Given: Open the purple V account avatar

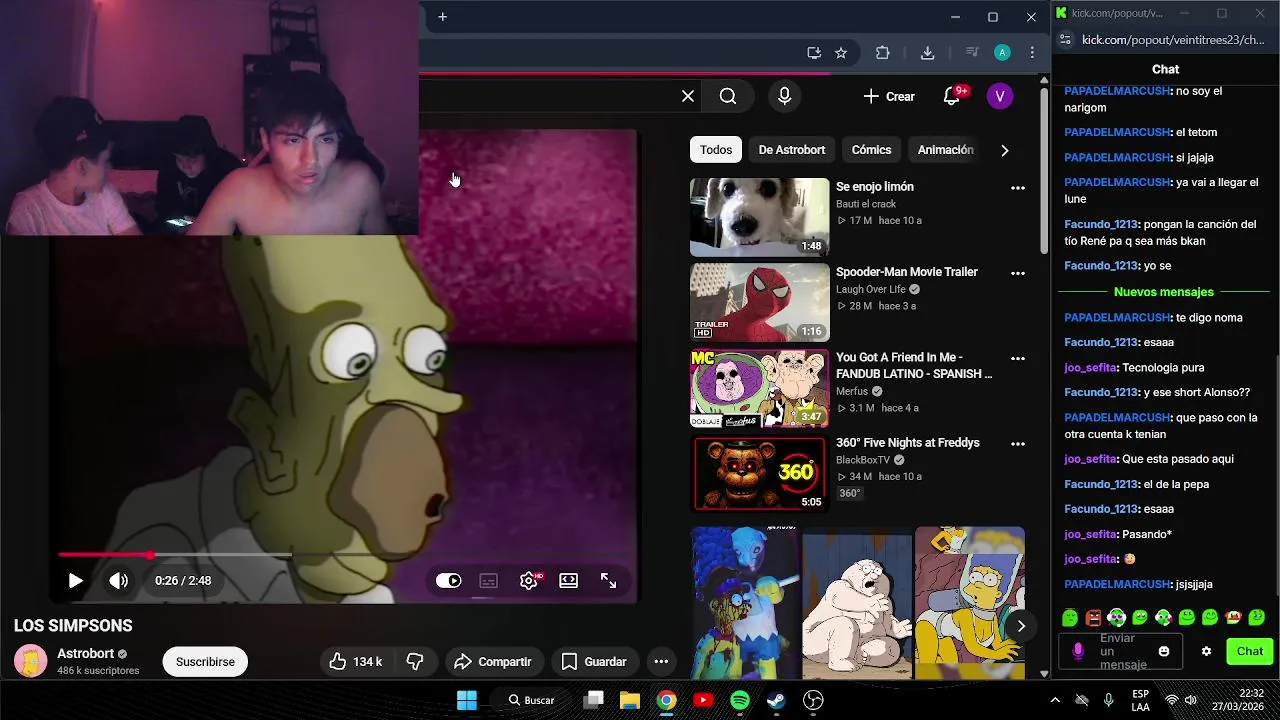Looking at the screenshot, I should (x=999, y=96).
